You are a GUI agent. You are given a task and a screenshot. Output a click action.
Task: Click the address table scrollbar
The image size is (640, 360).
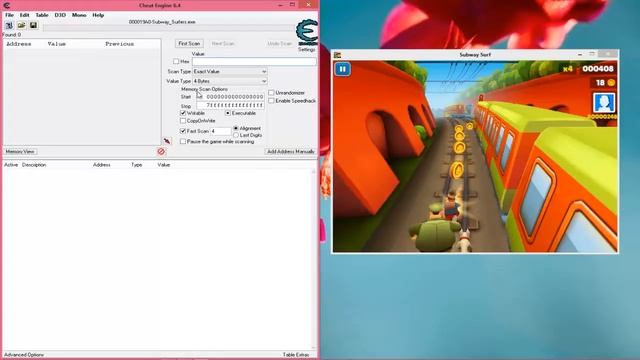click(314, 259)
